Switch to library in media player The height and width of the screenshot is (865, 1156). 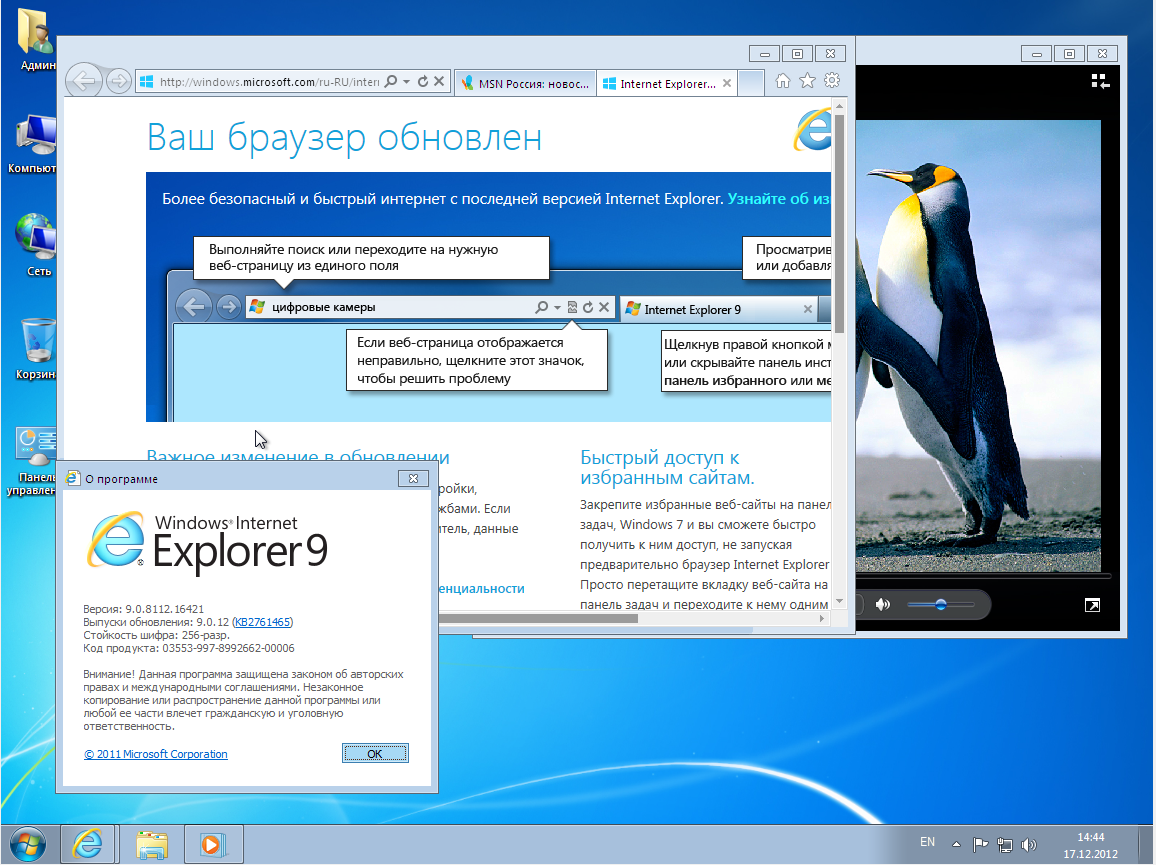click(x=1100, y=81)
